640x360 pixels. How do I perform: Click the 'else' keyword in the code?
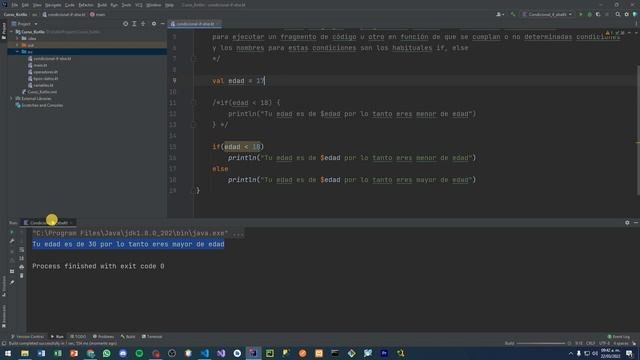(220, 169)
